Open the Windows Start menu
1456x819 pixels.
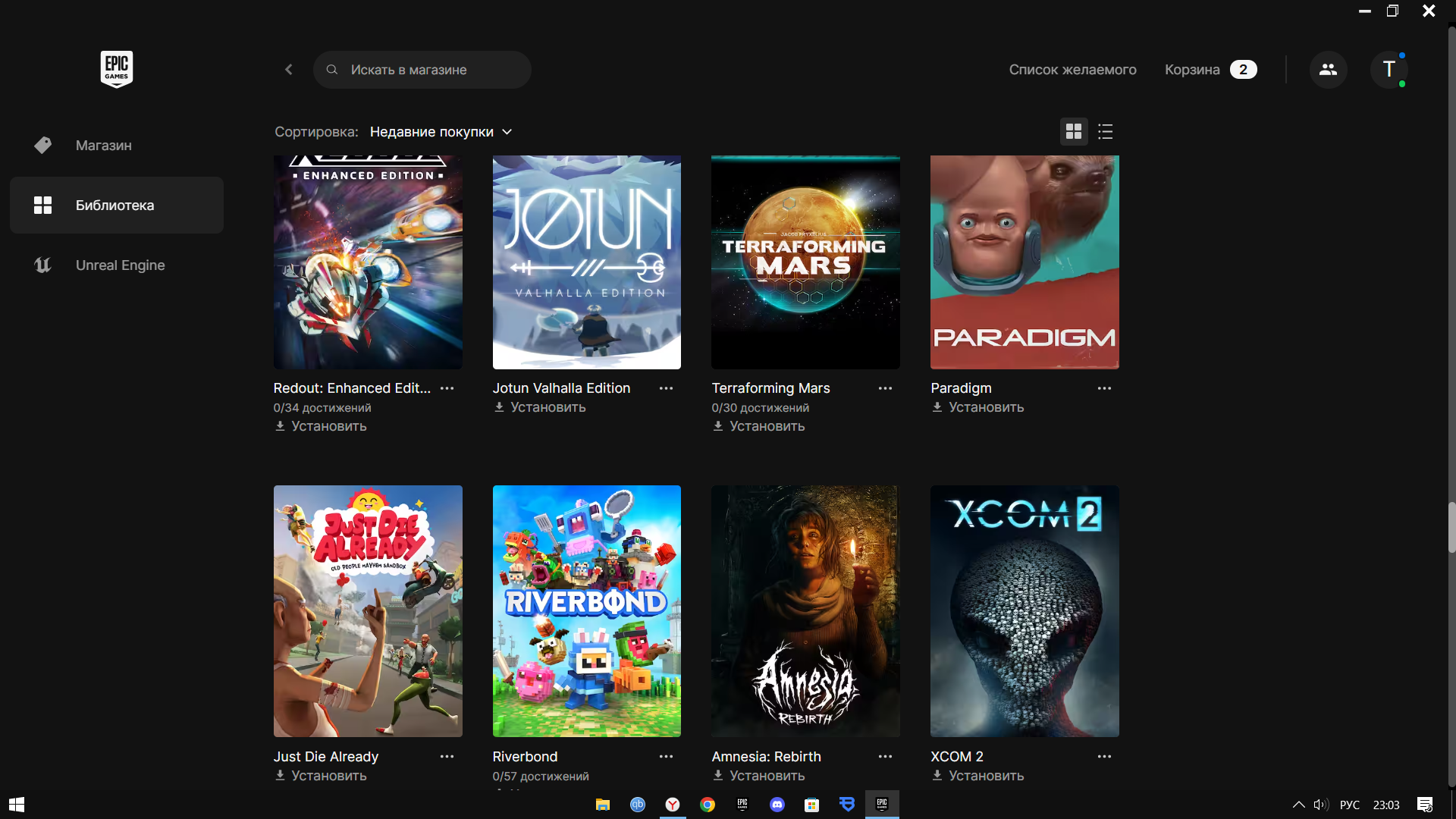(x=17, y=805)
